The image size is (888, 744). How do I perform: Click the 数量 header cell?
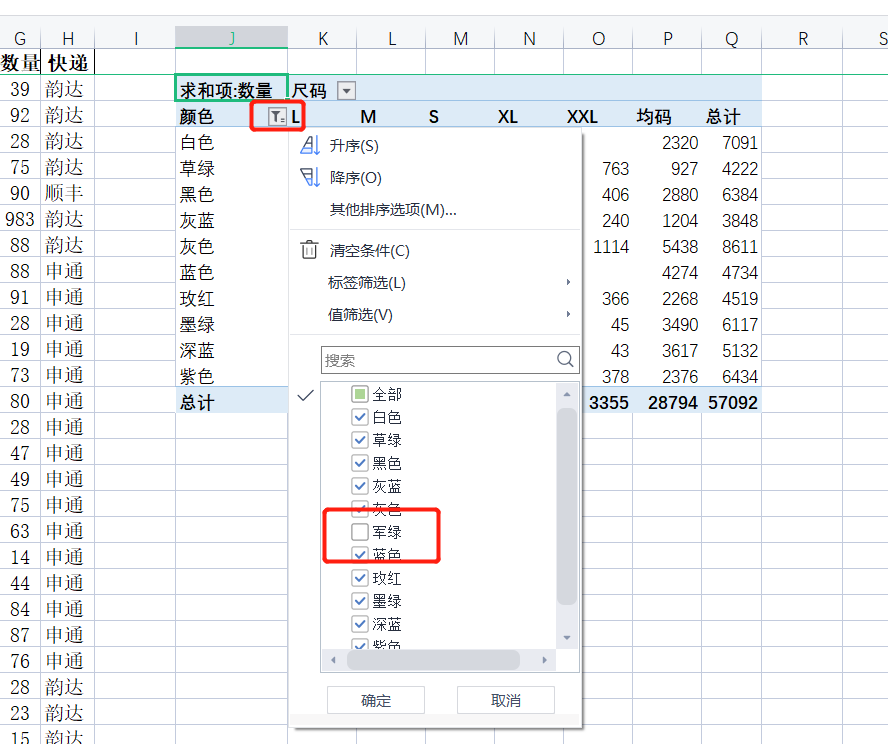(x=20, y=62)
